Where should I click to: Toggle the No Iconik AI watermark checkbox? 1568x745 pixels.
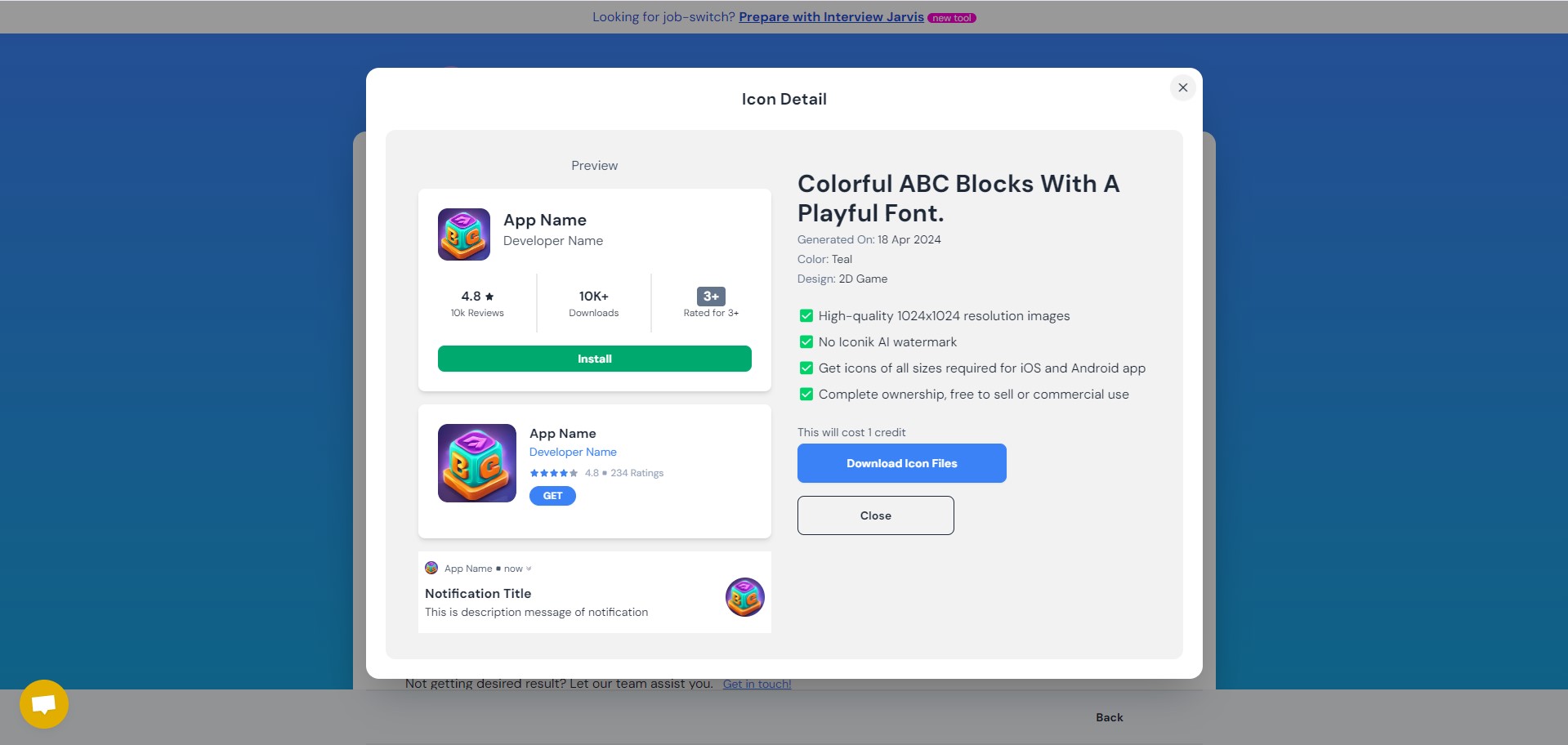pyautogui.click(x=806, y=342)
